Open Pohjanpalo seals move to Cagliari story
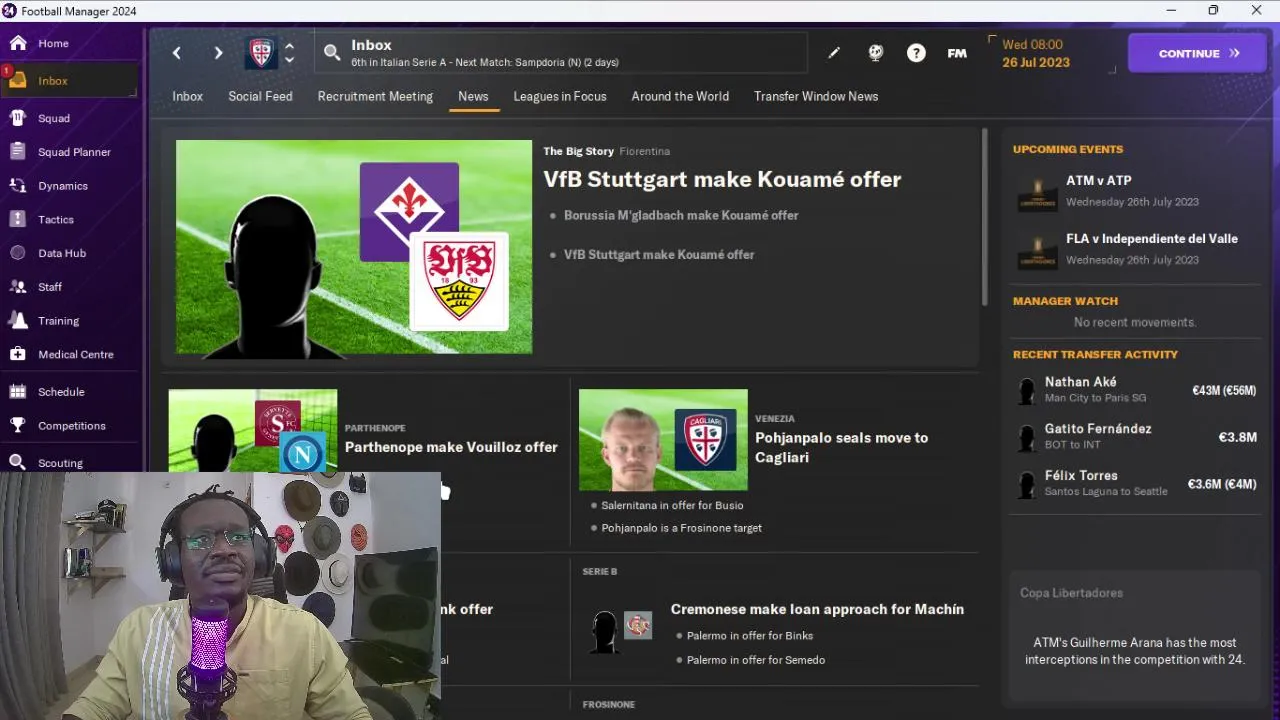1280x720 pixels. click(842, 447)
